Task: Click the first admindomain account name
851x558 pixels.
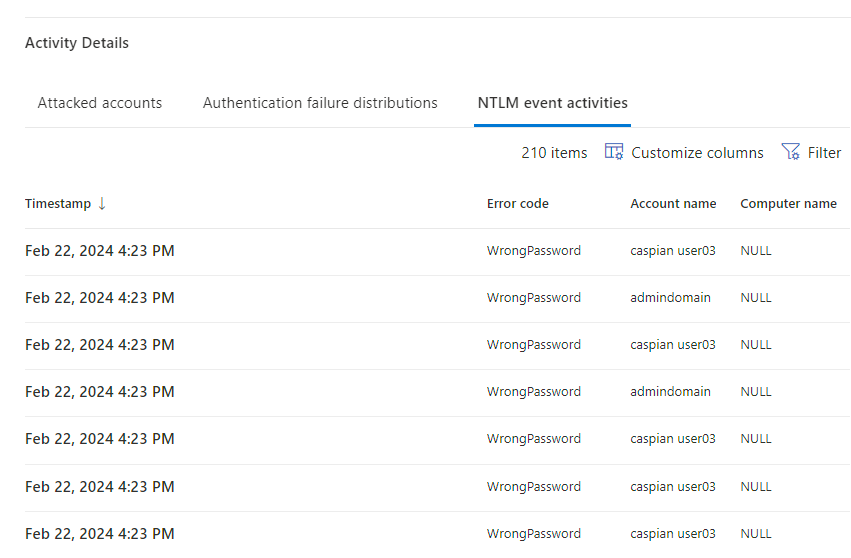Action: [x=670, y=297]
